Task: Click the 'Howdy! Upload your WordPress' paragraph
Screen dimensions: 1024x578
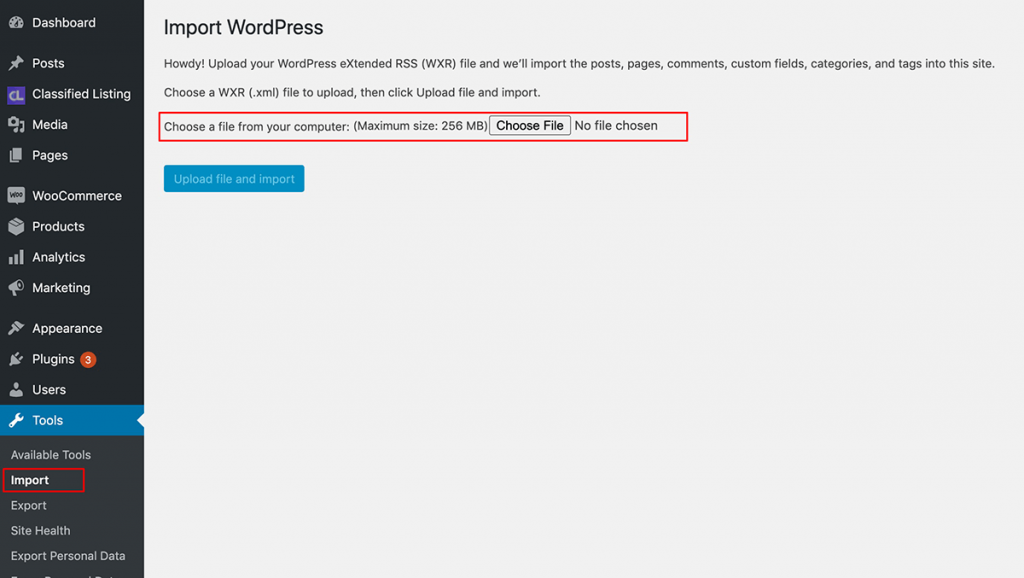Action: click(x=579, y=63)
